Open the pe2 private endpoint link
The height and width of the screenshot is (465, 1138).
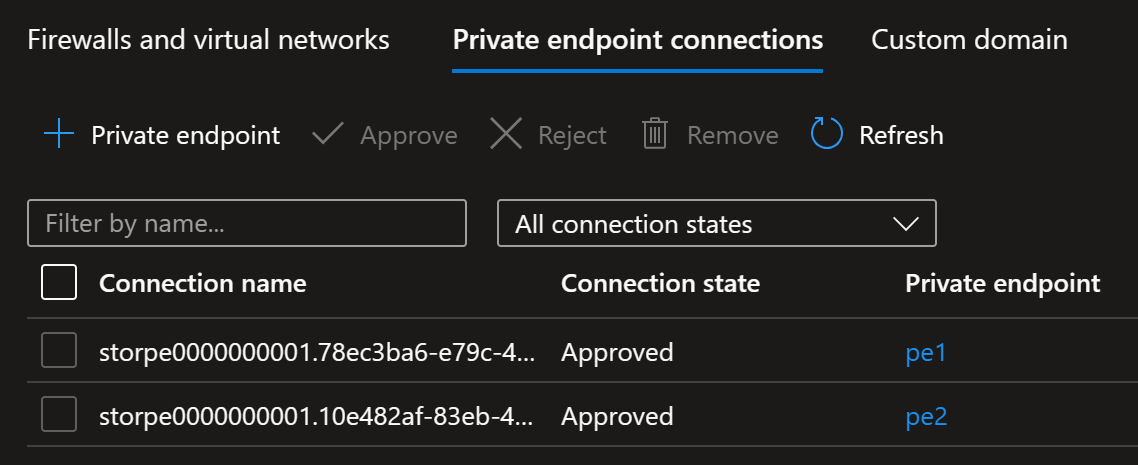[x=926, y=417]
